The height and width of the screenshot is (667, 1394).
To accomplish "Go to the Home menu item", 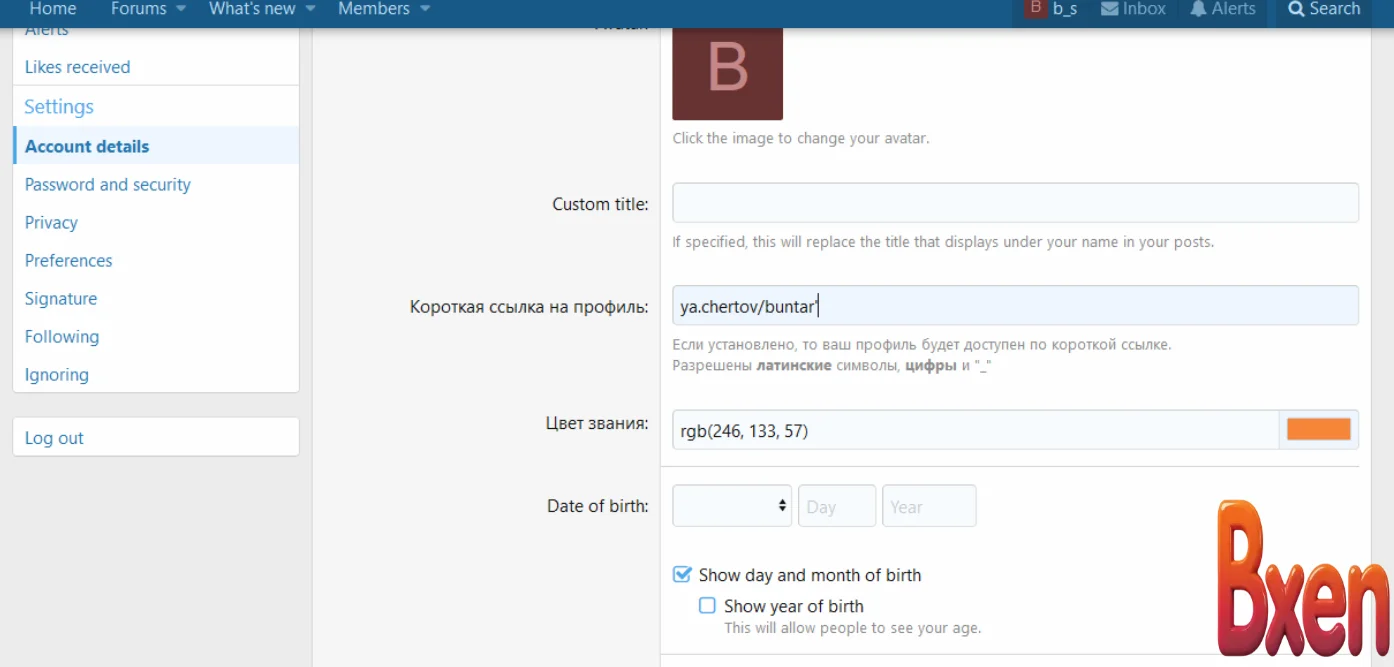I will coord(53,9).
